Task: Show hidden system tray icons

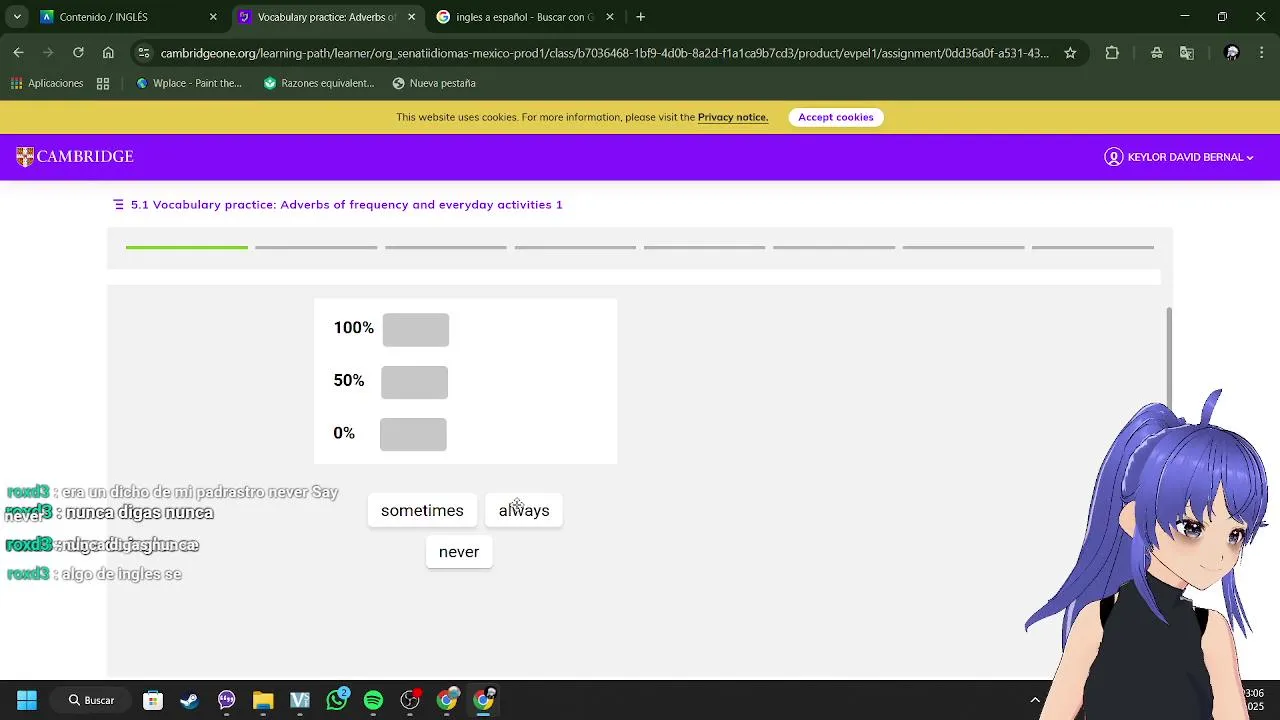Action: pyautogui.click(x=1035, y=700)
